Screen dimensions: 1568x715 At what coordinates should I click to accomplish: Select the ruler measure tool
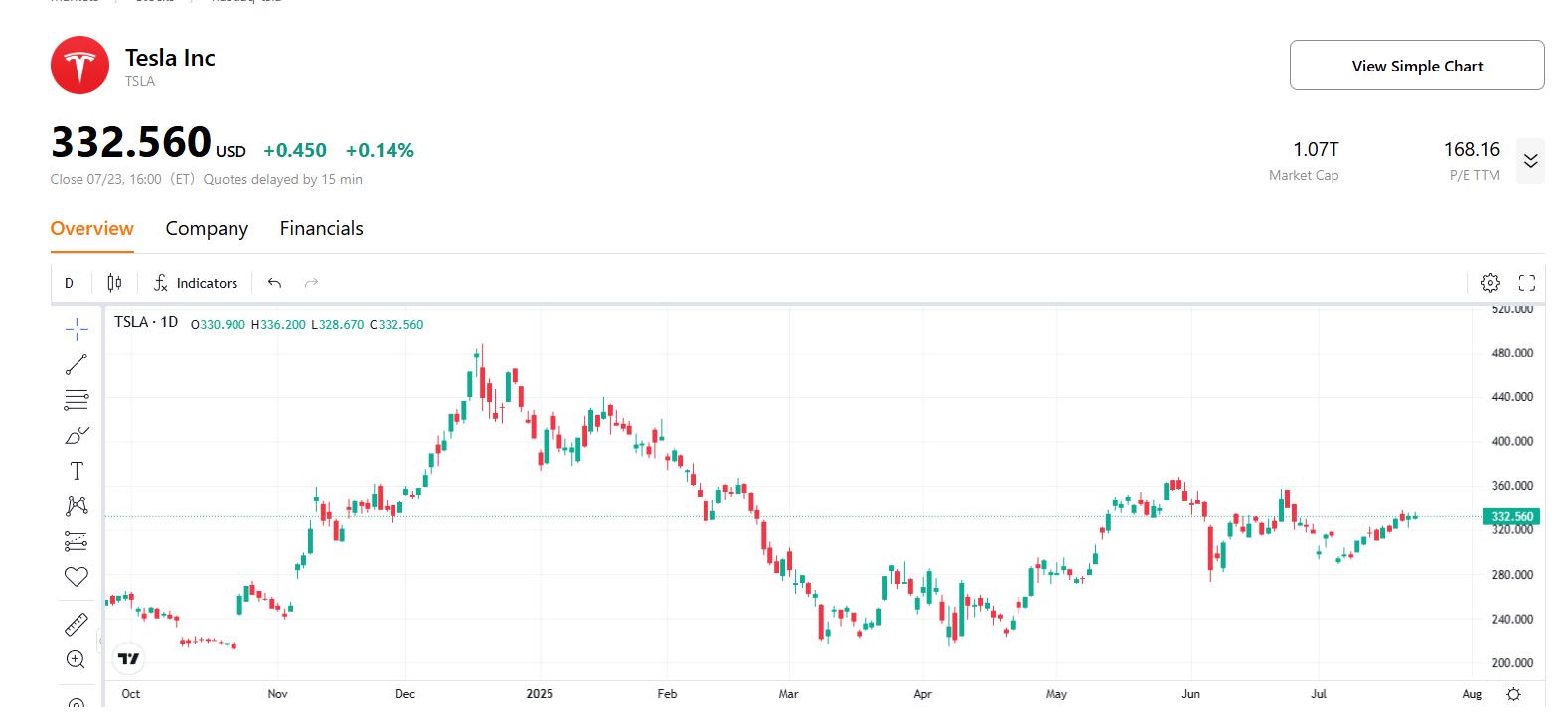77,622
